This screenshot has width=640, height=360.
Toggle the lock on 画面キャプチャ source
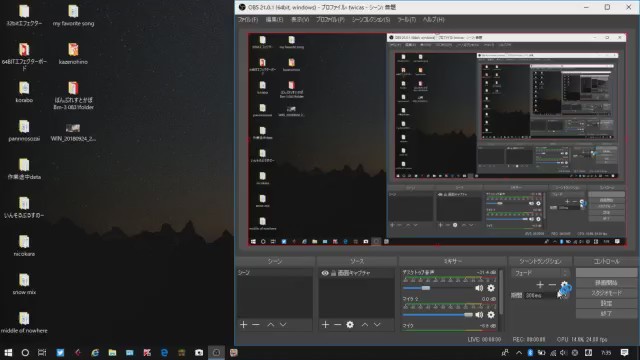click(333, 273)
